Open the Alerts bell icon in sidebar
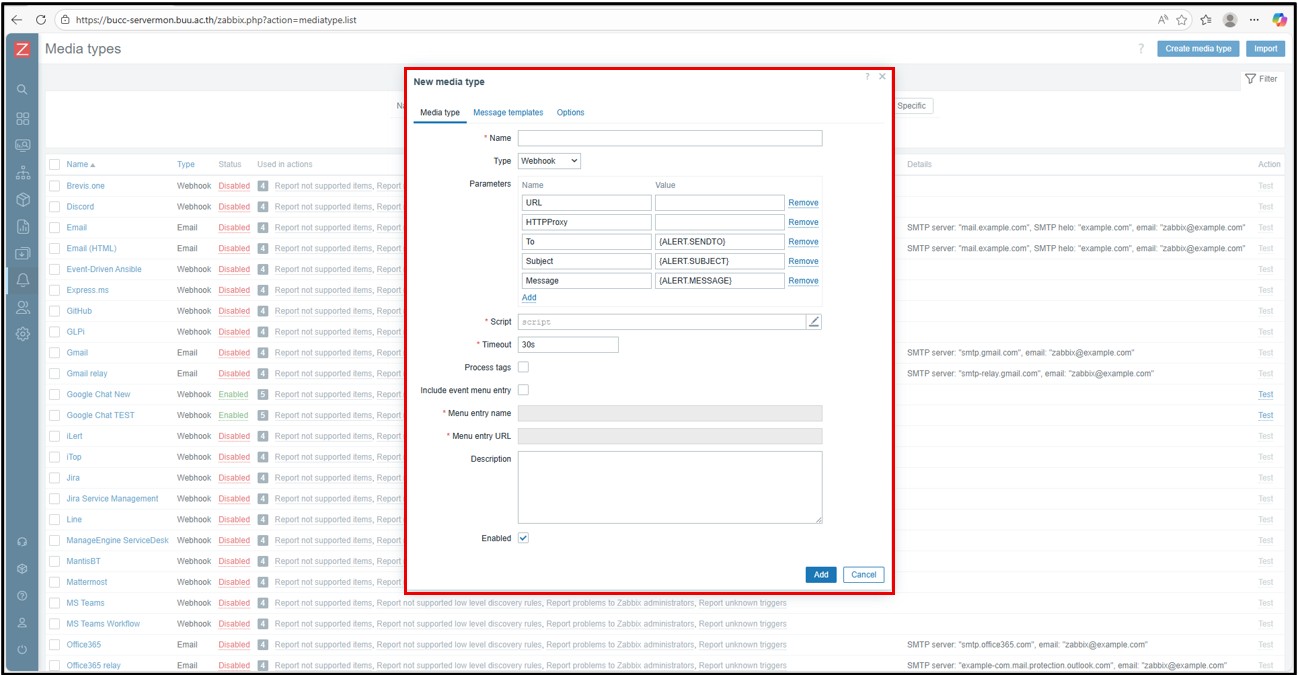The width and height of the screenshot is (1298, 675). pos(22,281)
